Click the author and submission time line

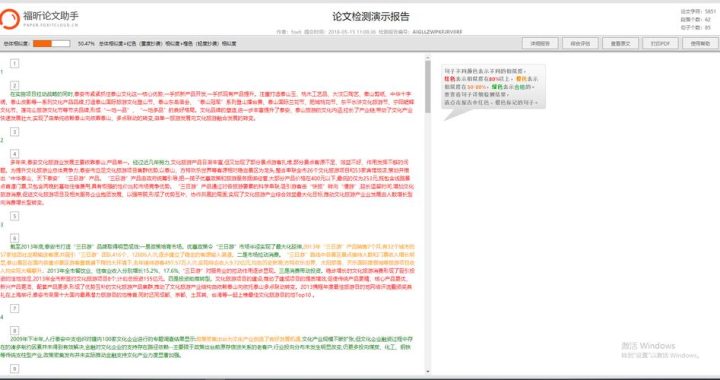tap(369, 32)
